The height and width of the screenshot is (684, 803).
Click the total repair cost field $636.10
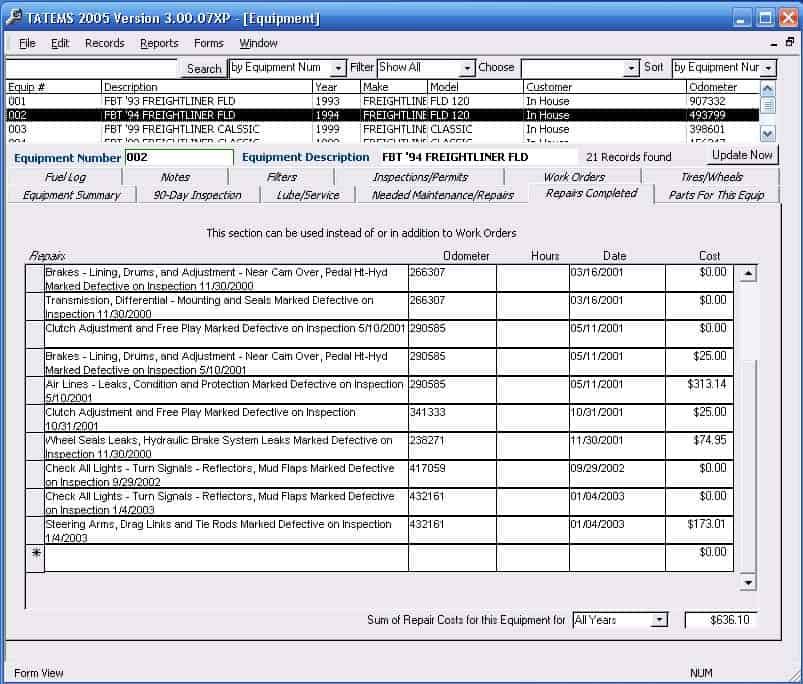(721, 620)
